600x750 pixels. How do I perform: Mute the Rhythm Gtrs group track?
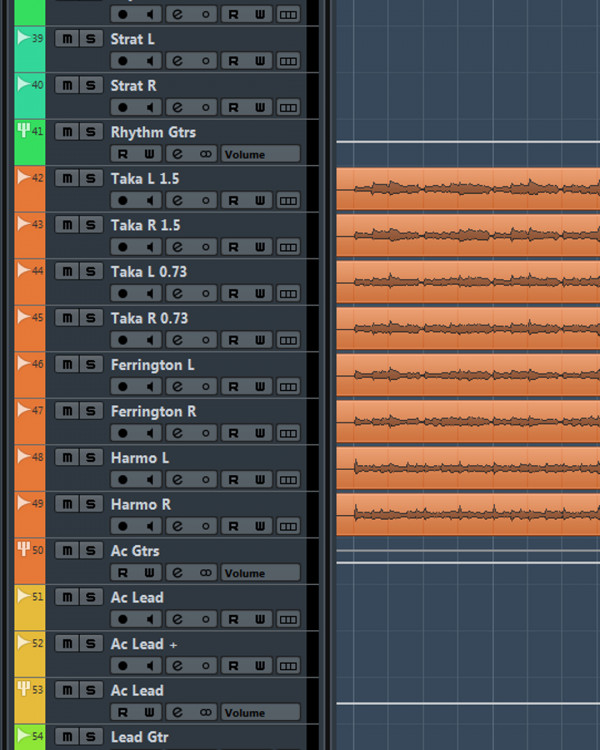[67, 132]
